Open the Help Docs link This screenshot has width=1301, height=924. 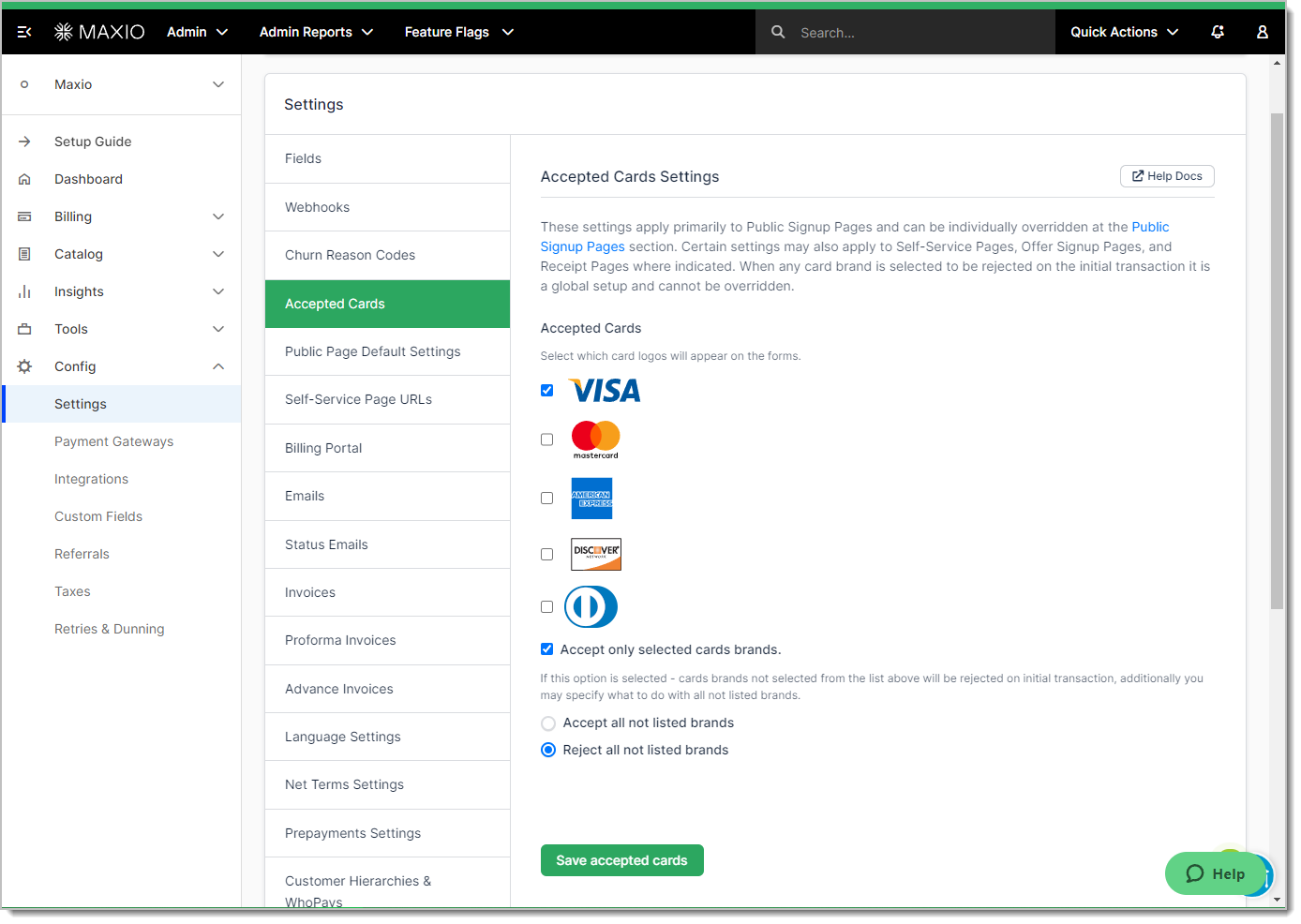point(1167,176)
